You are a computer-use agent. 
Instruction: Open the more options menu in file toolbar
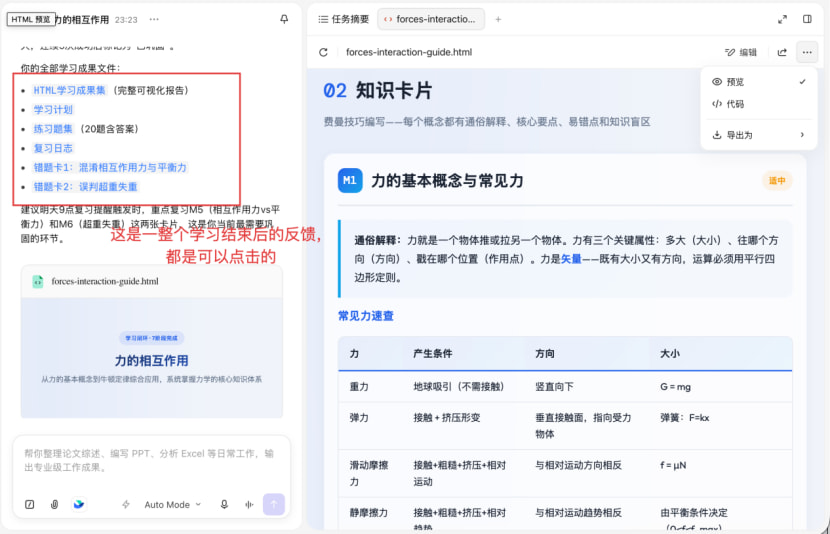[x=807, y=52]
